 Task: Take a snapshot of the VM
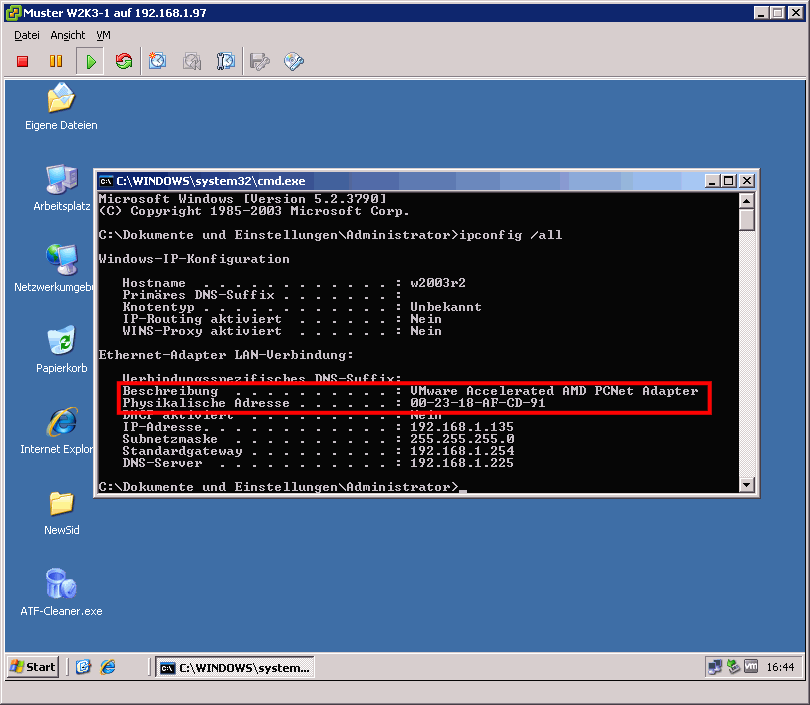click(158, 62)
